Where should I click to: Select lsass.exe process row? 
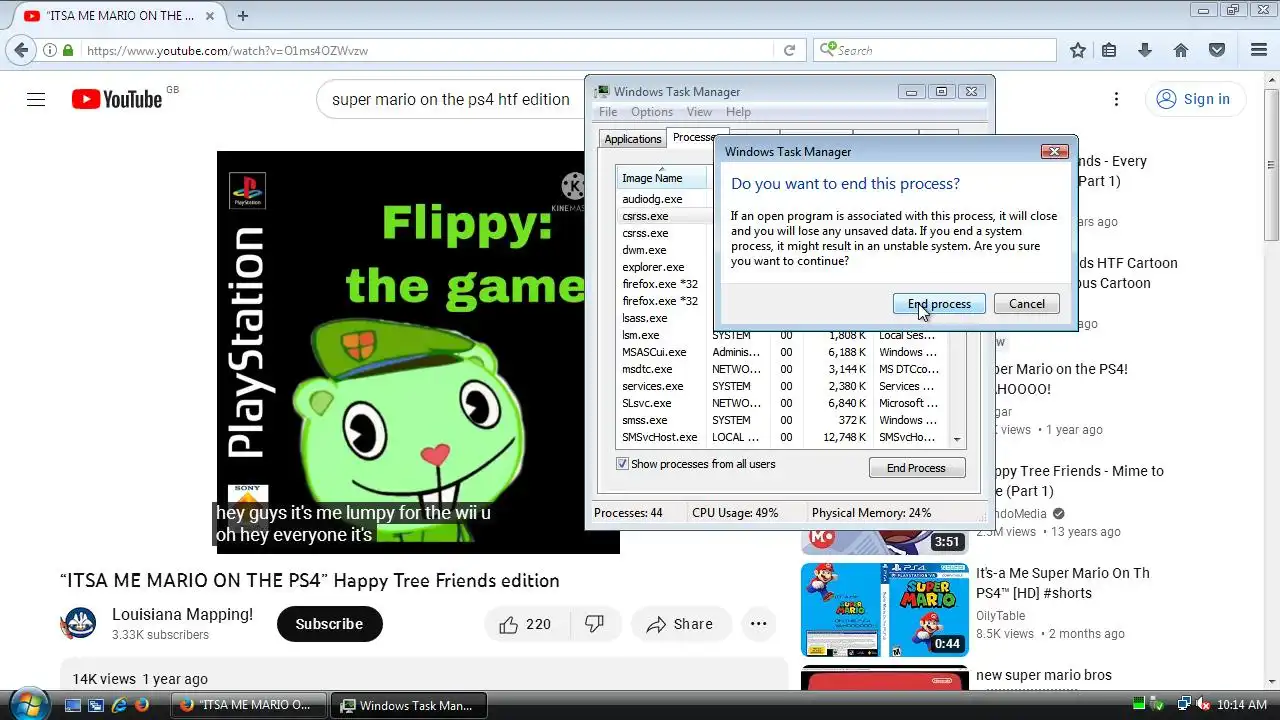point(663,318)
